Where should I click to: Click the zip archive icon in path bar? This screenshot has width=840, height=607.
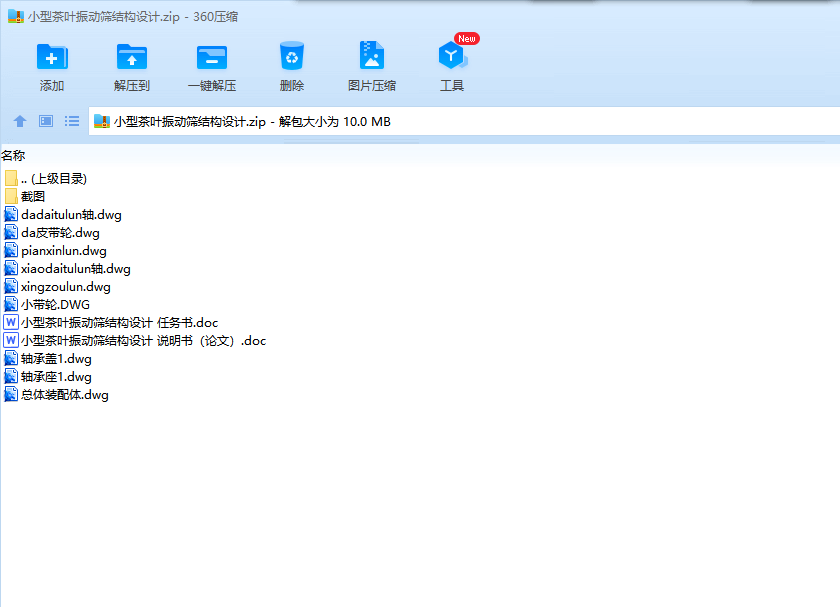102,122
